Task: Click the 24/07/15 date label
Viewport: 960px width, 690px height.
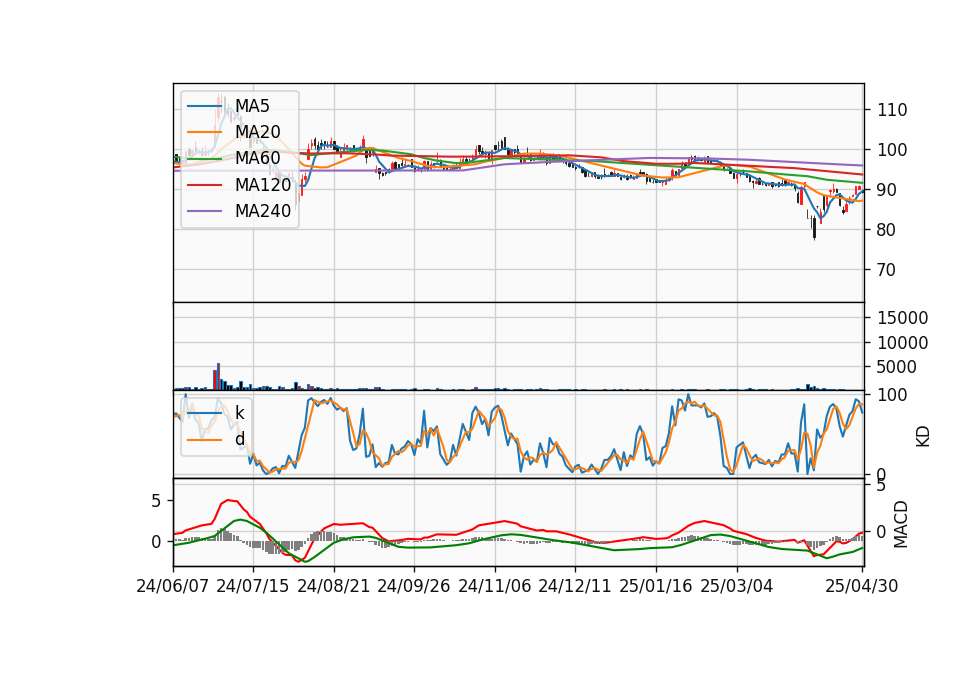Action: click(253, 586)
